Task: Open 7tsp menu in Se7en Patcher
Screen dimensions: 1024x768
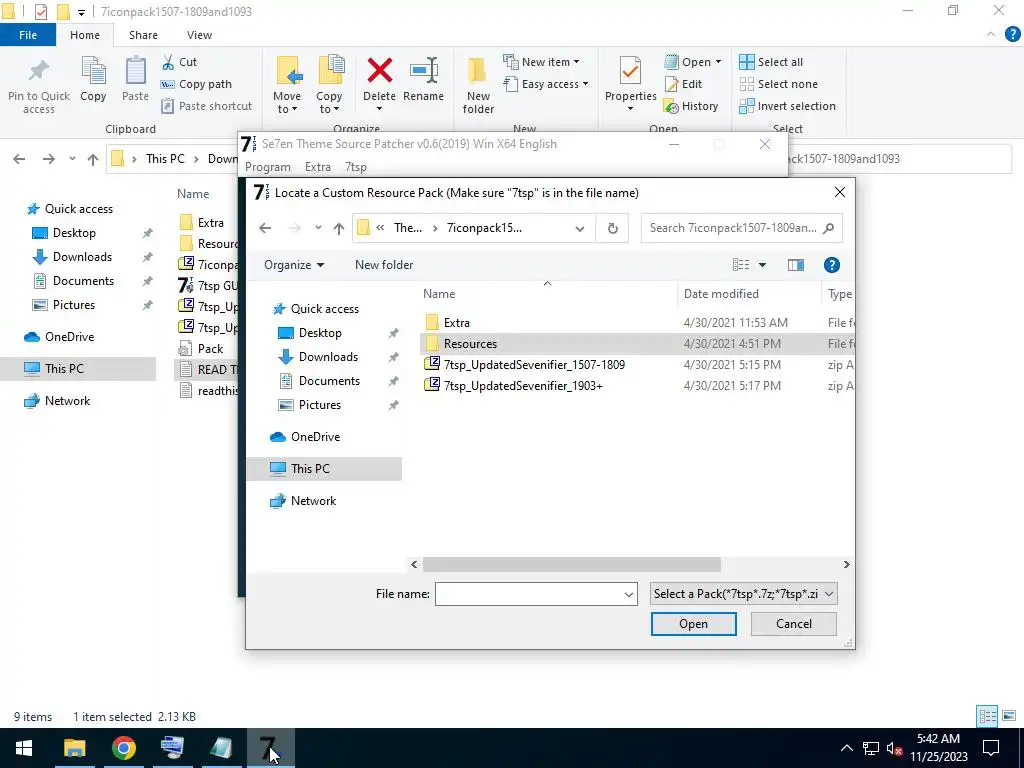Action: pyautogui.click(x=355, y=167)
